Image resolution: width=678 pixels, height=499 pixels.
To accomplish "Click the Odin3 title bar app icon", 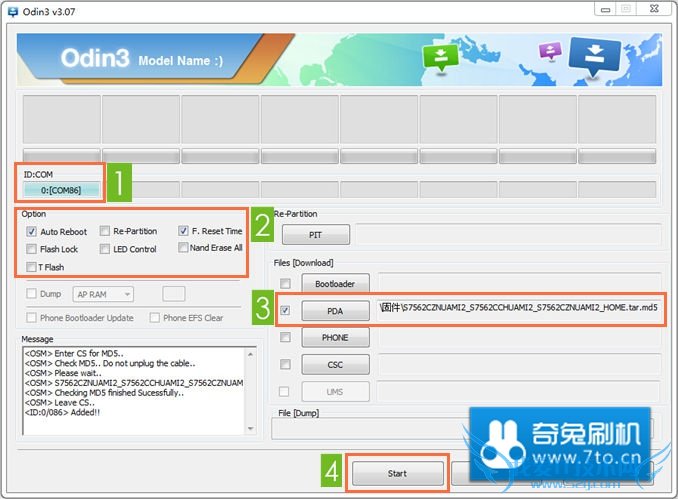I will [x=13, y=12].
